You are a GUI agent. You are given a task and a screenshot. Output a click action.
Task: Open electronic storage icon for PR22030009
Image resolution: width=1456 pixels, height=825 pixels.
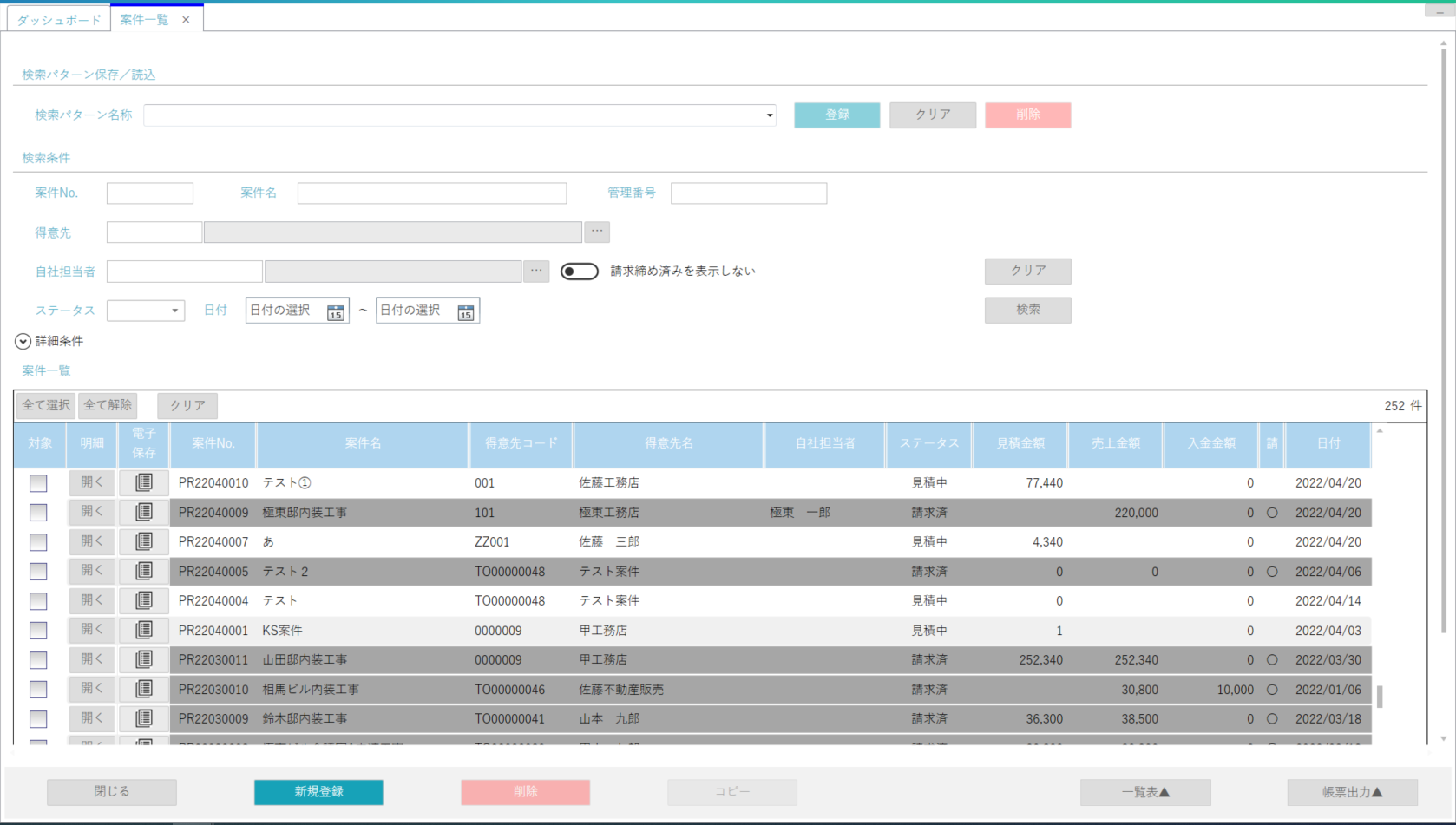click(144, 718)
